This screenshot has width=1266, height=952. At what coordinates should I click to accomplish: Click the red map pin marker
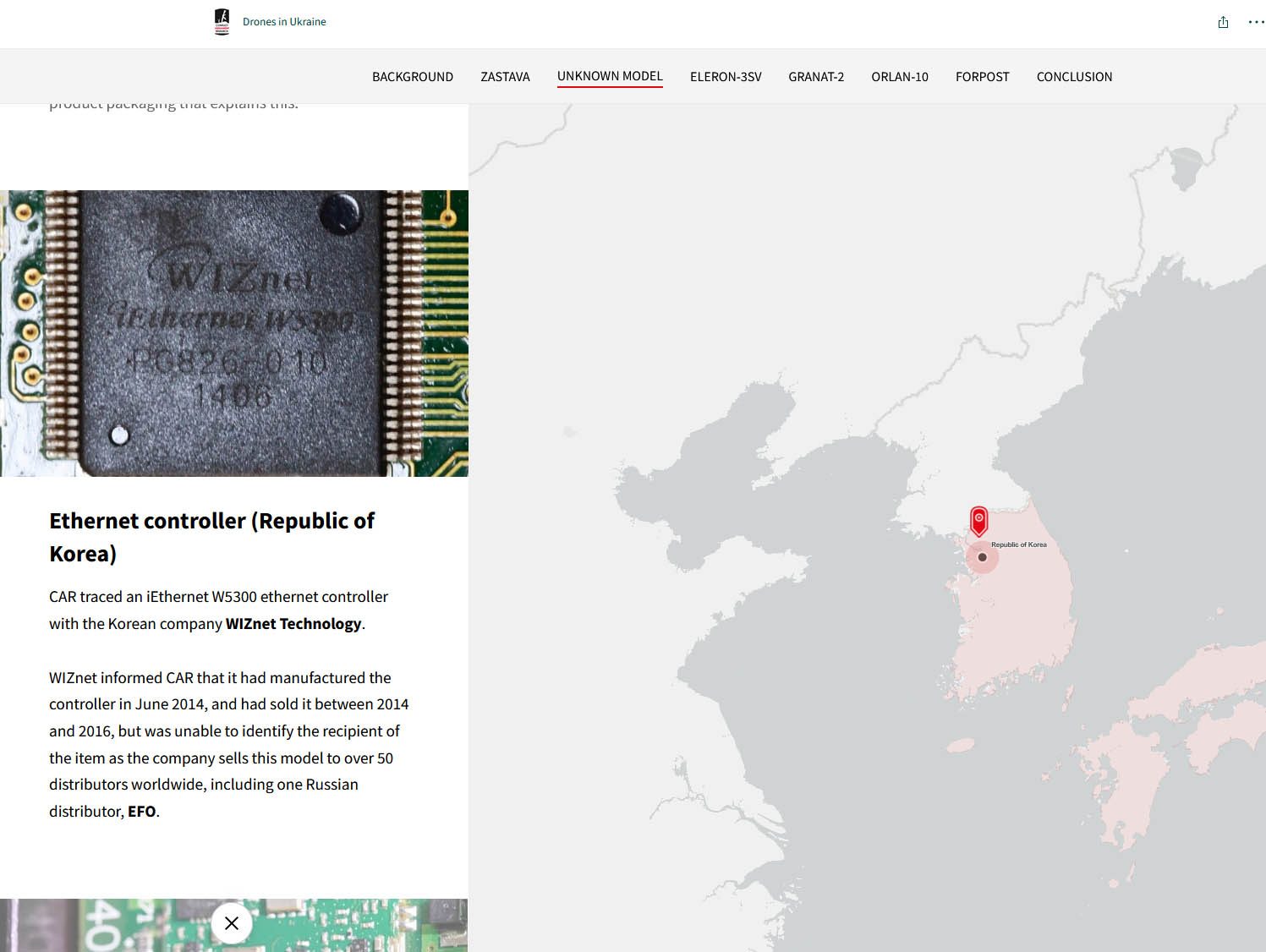pyautogui.click(x=978, y=520)
